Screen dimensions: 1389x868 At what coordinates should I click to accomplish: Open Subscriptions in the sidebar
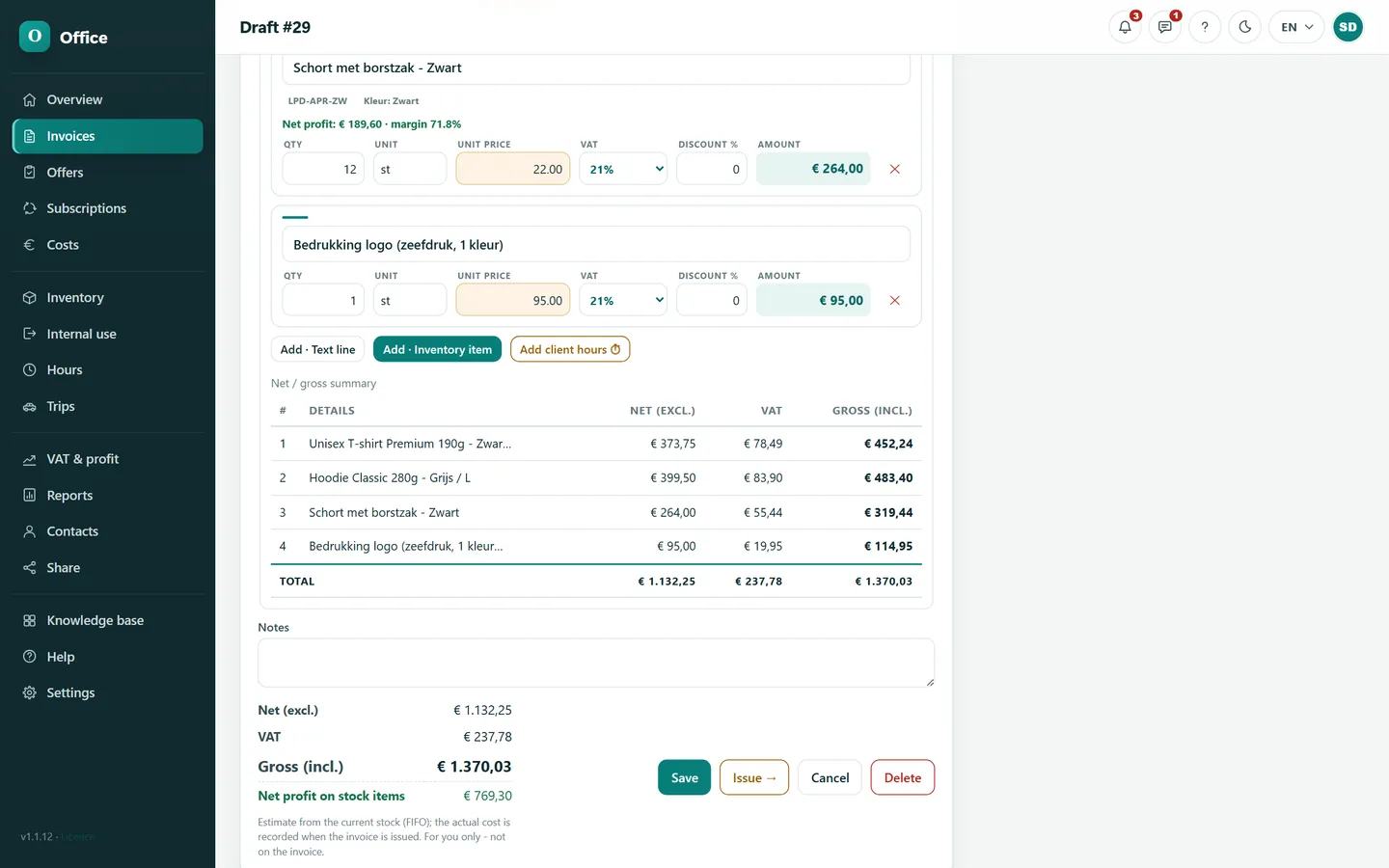point(107,208)
